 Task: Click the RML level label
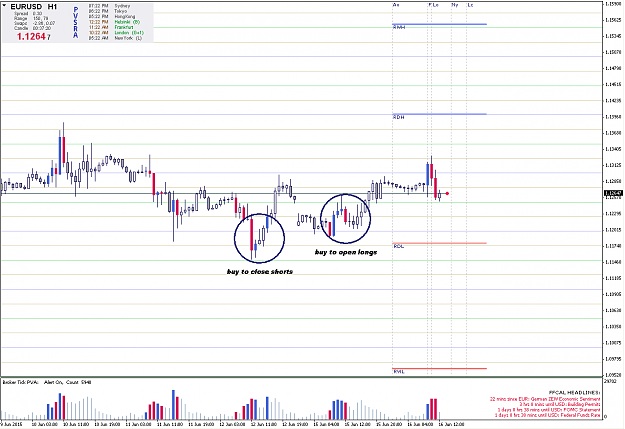pos(399,372)
